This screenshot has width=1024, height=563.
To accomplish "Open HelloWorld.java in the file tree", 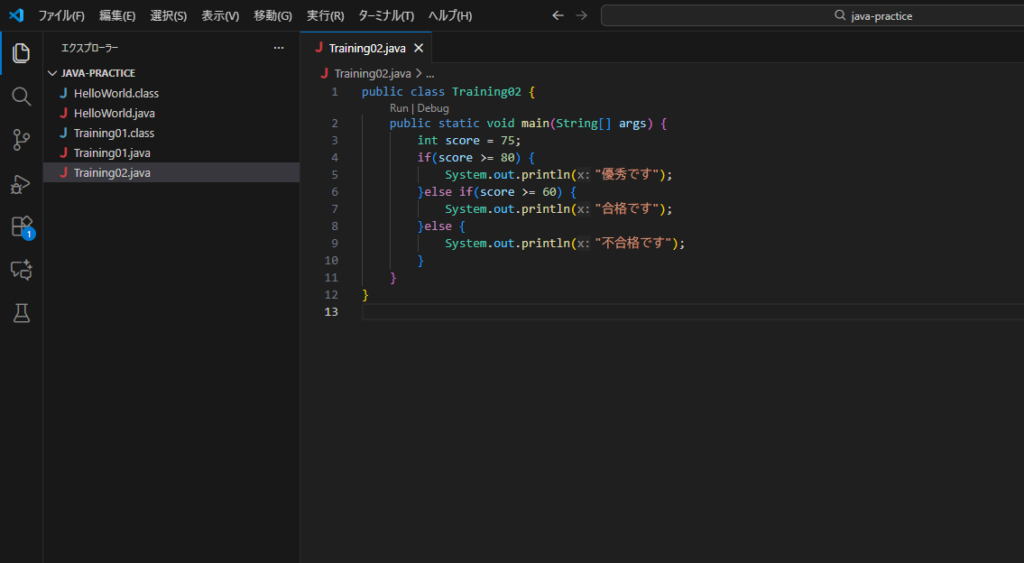I will pyautogui.click(x=114, y=113).
